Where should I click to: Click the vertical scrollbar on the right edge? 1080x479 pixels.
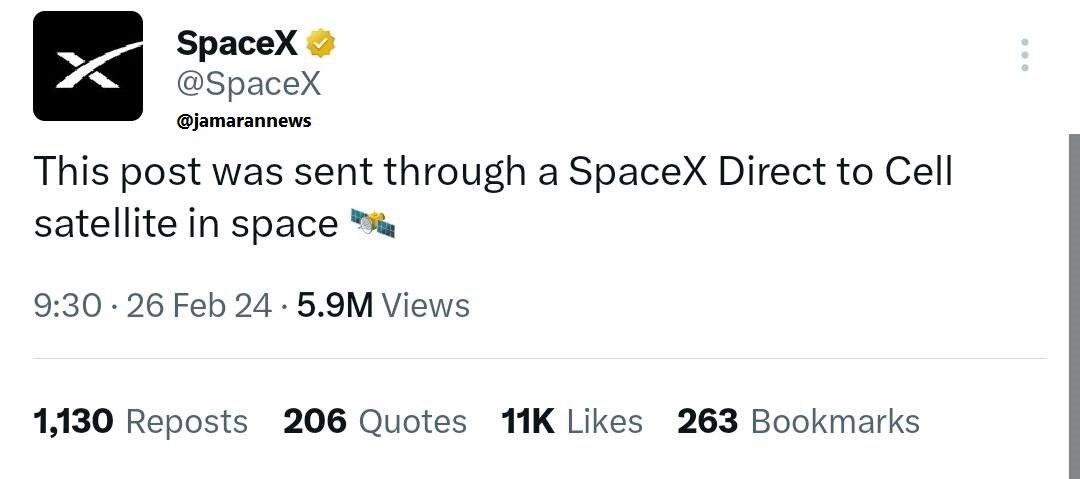coord(1074,300)
